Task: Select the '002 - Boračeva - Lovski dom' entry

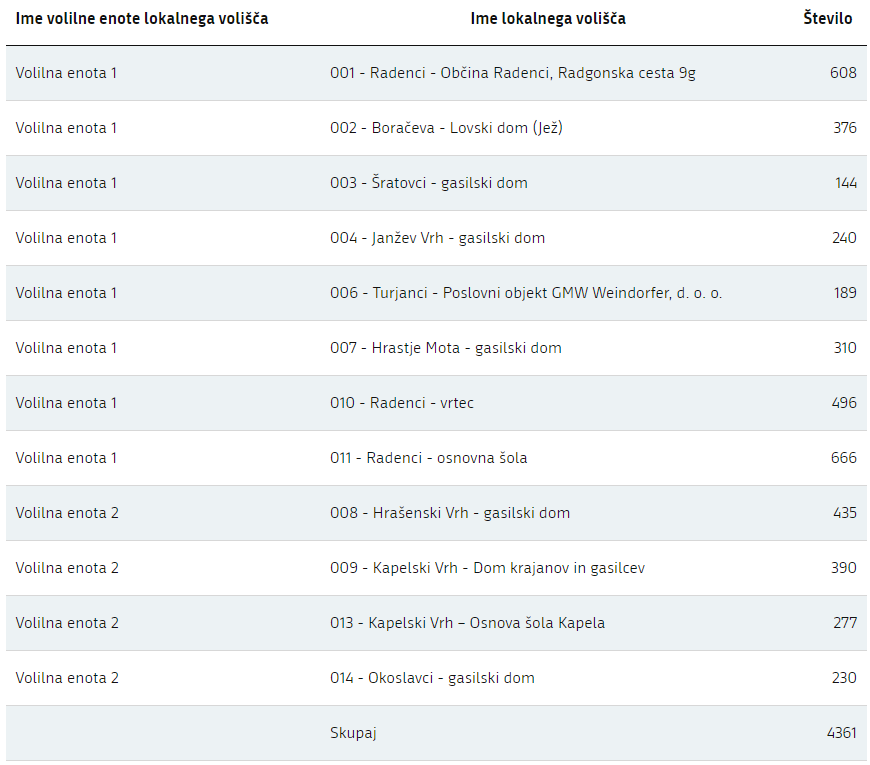Action: coord(446,128)
